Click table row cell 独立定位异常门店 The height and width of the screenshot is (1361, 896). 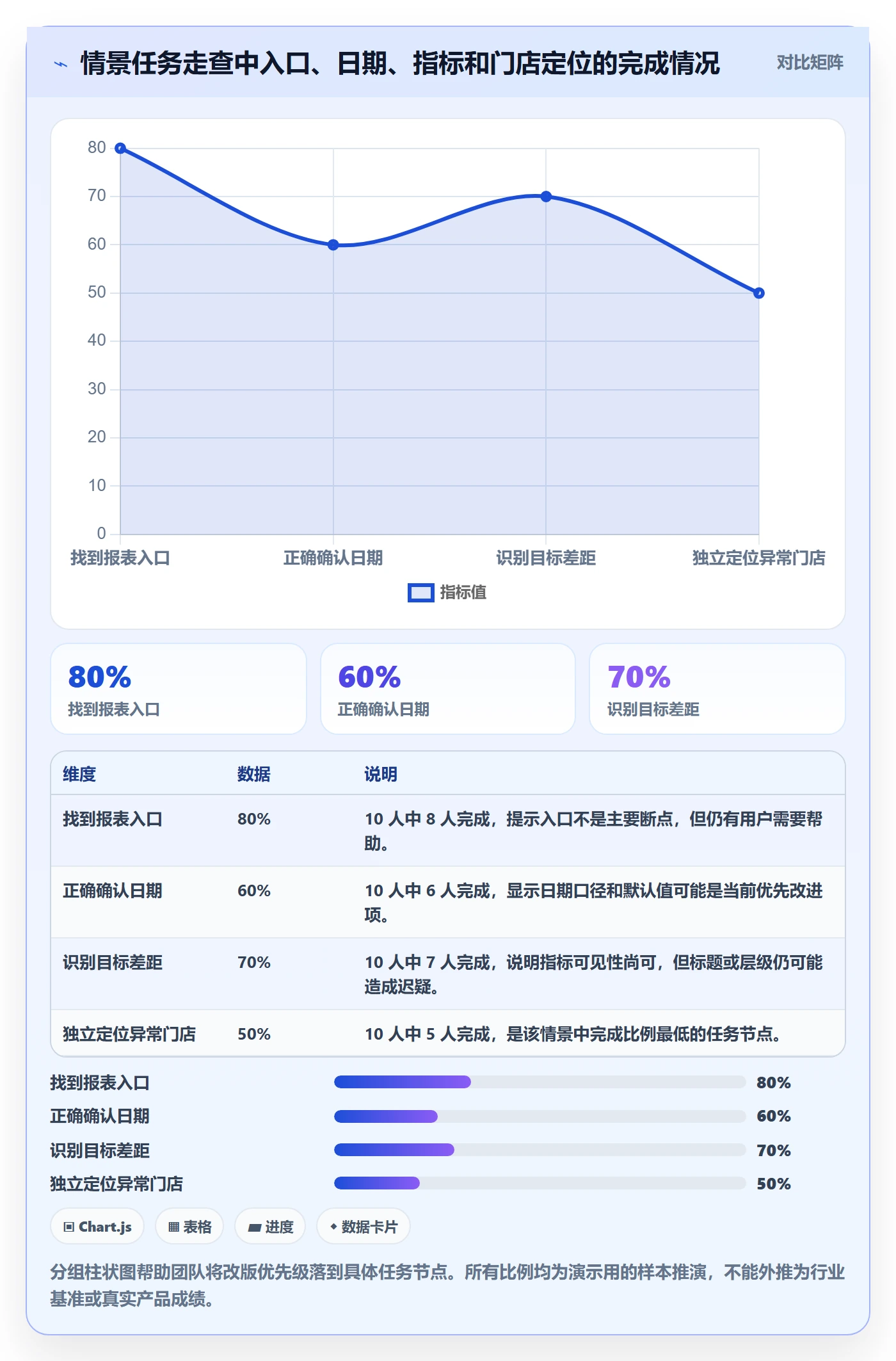[129, 1034]
